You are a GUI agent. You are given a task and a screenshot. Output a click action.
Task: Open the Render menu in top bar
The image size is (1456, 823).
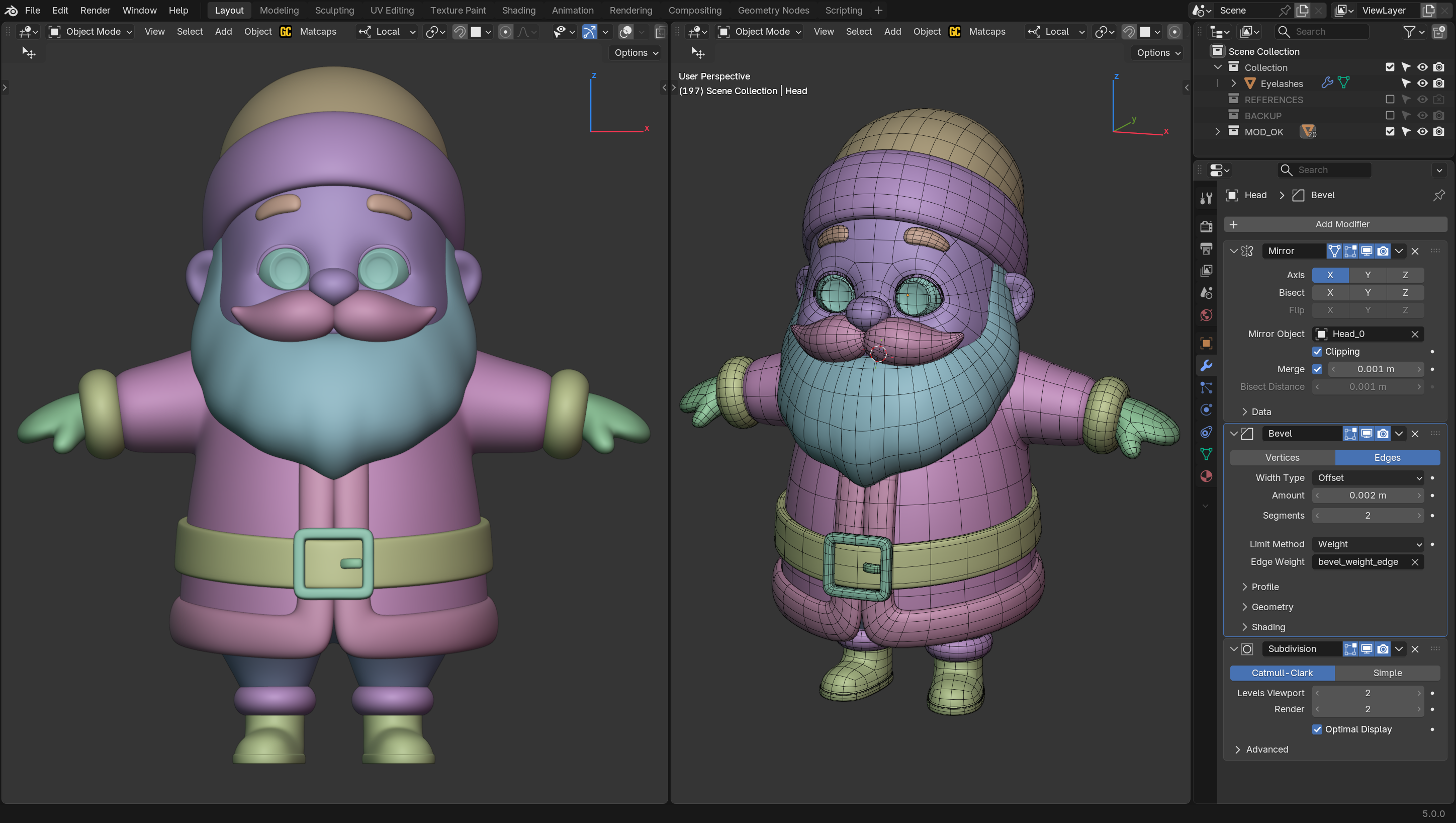pyautogui.click(x=95, y=10)
